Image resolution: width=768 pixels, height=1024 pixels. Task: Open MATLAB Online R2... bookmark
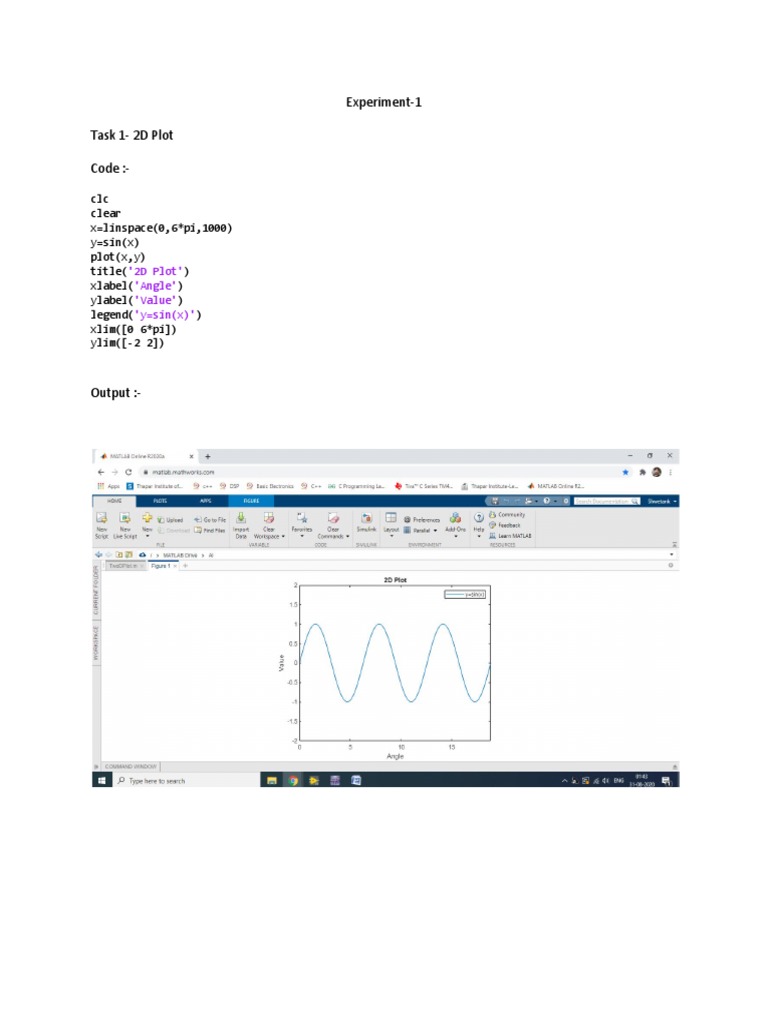click(x=556, y=486)
